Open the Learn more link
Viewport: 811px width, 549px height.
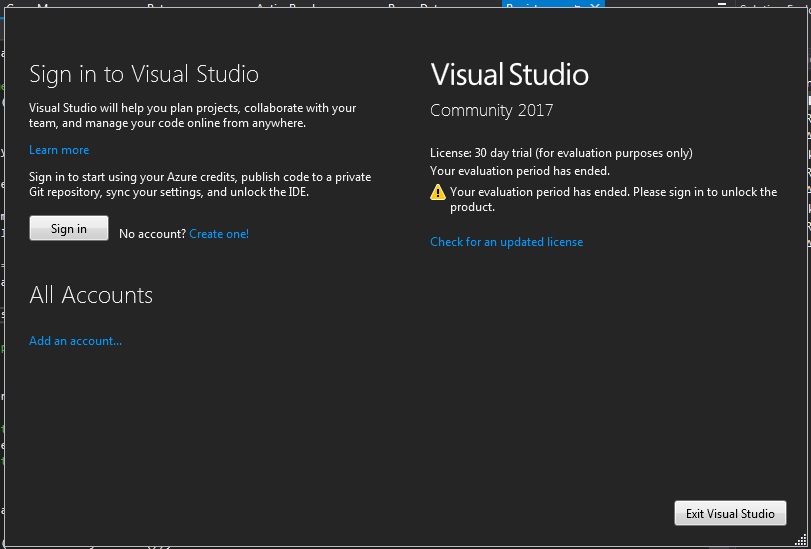59,150
